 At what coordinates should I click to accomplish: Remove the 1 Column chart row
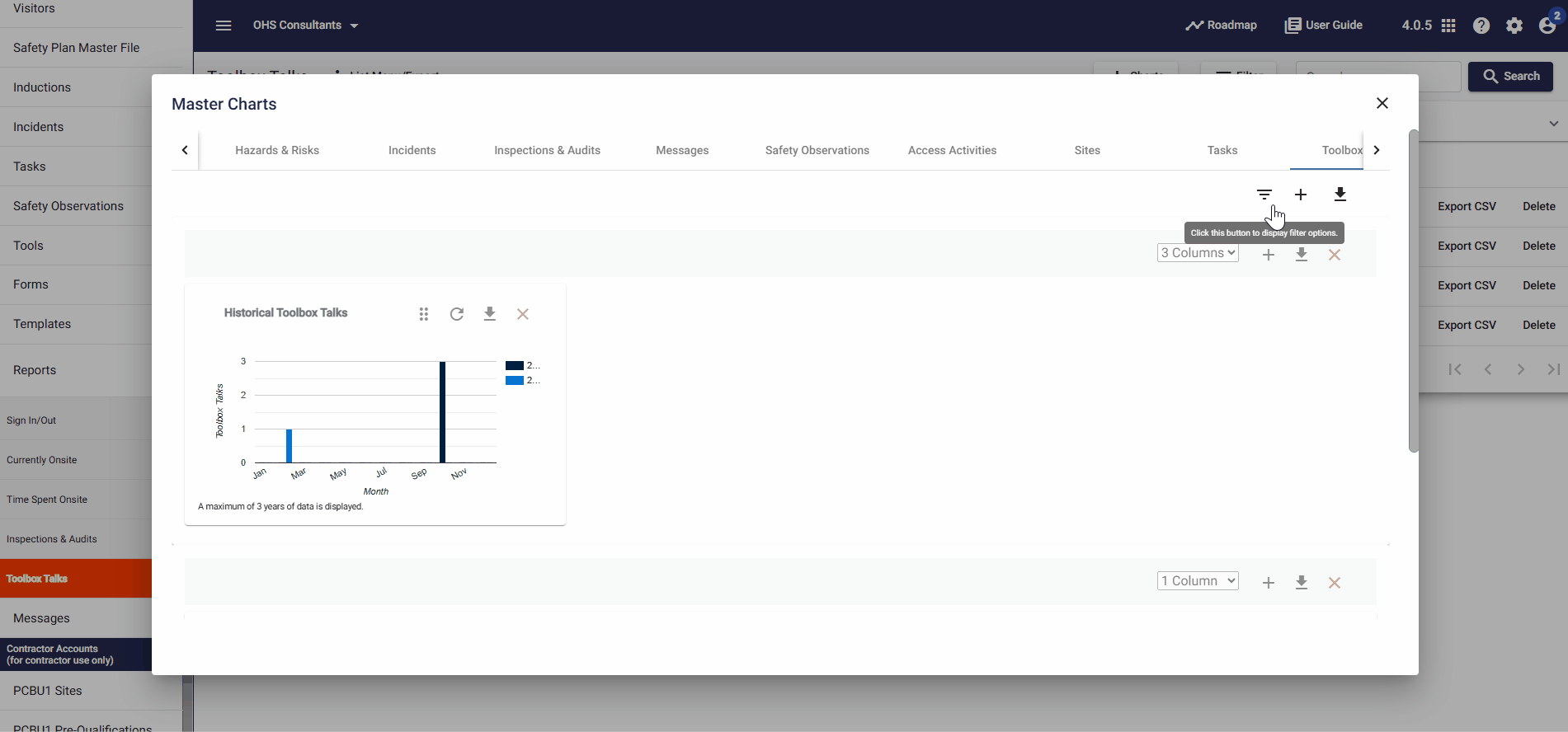coord(1335,583)
